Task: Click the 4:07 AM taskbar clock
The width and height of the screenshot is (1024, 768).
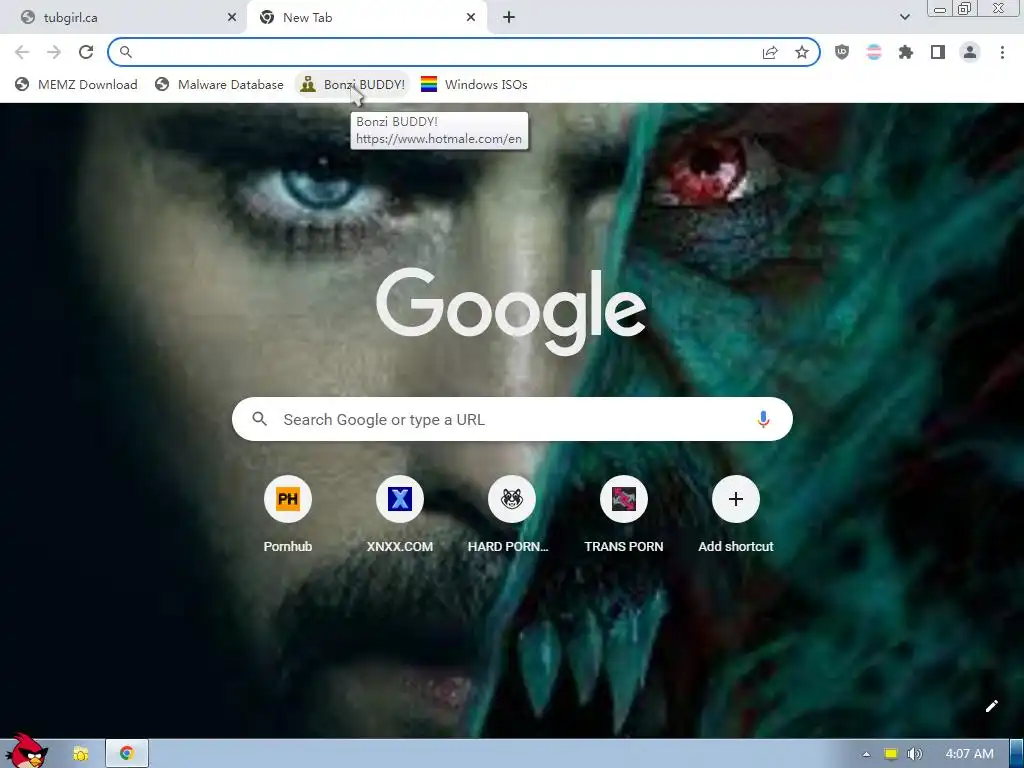Action: [969, 754]
